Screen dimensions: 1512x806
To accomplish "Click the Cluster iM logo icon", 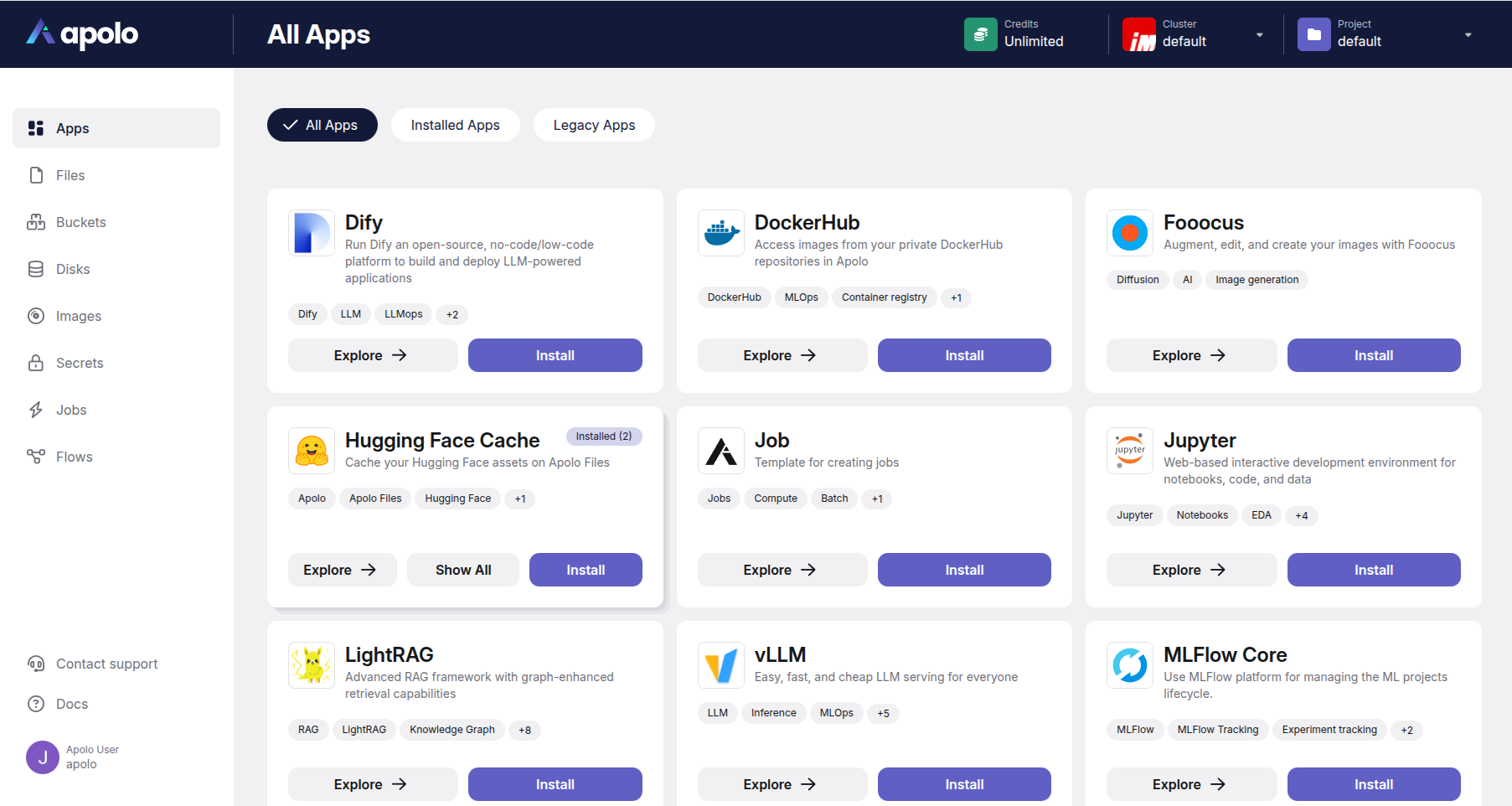I will click(x=1139, y=34).
